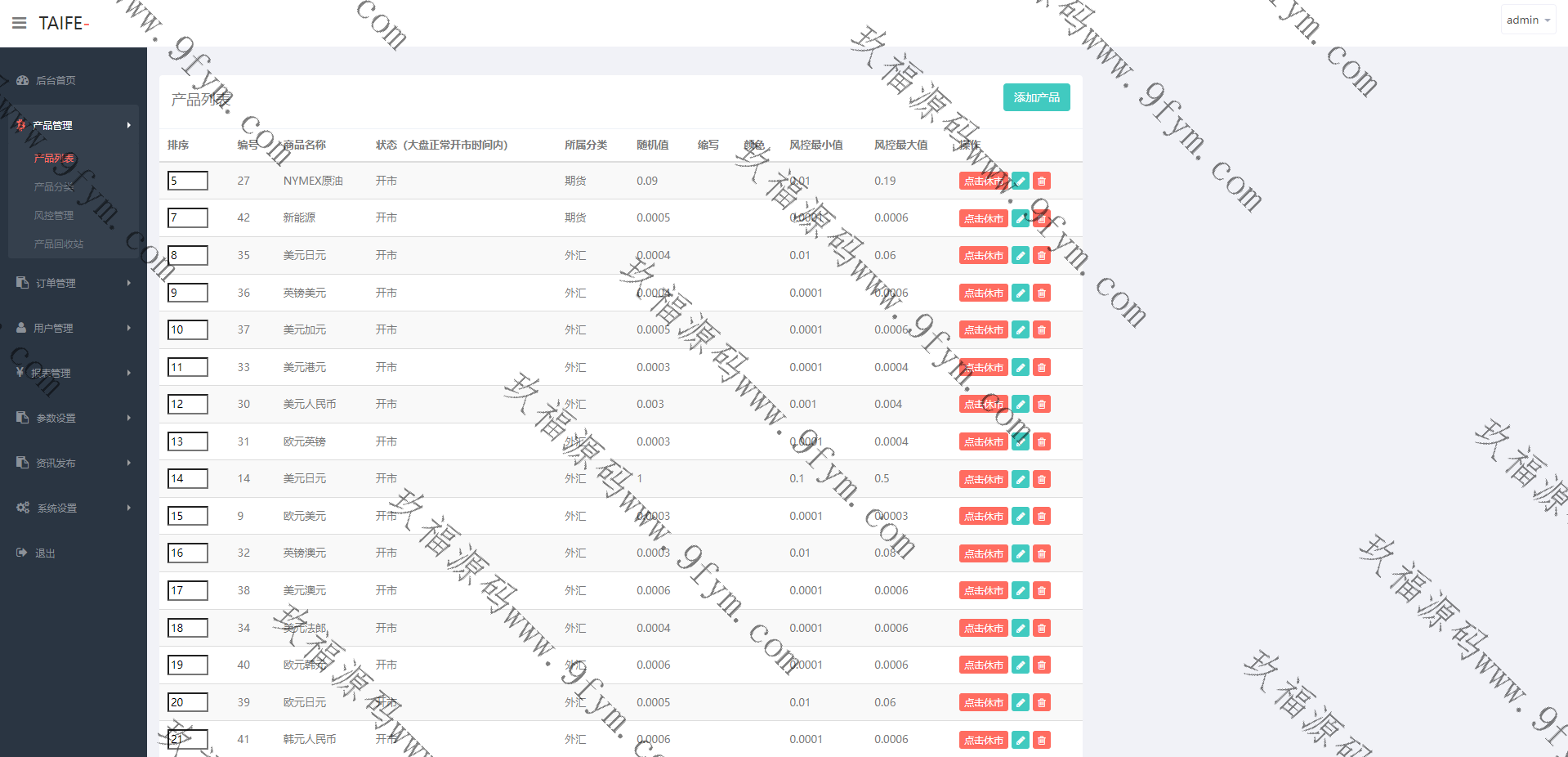Click delete trash icon for NYMEX原油 row
The height and width of the screenshot is (757, 1568).
1041,181
